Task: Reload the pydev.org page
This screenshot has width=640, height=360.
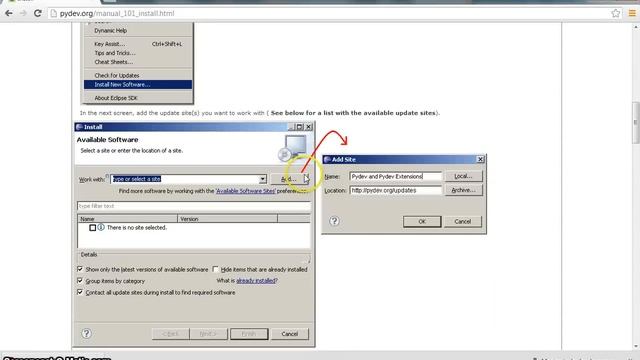Action: (38, 13)
